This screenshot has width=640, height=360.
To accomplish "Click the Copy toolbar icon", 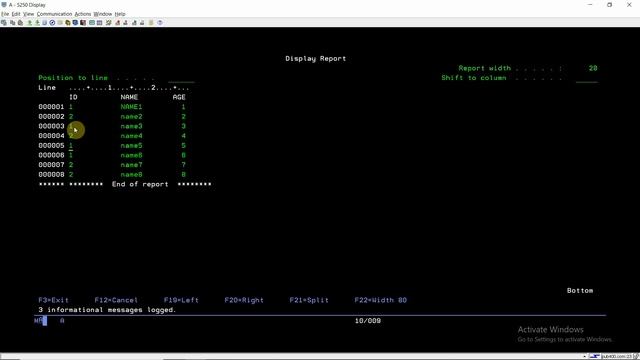I will tap(12, 23).
